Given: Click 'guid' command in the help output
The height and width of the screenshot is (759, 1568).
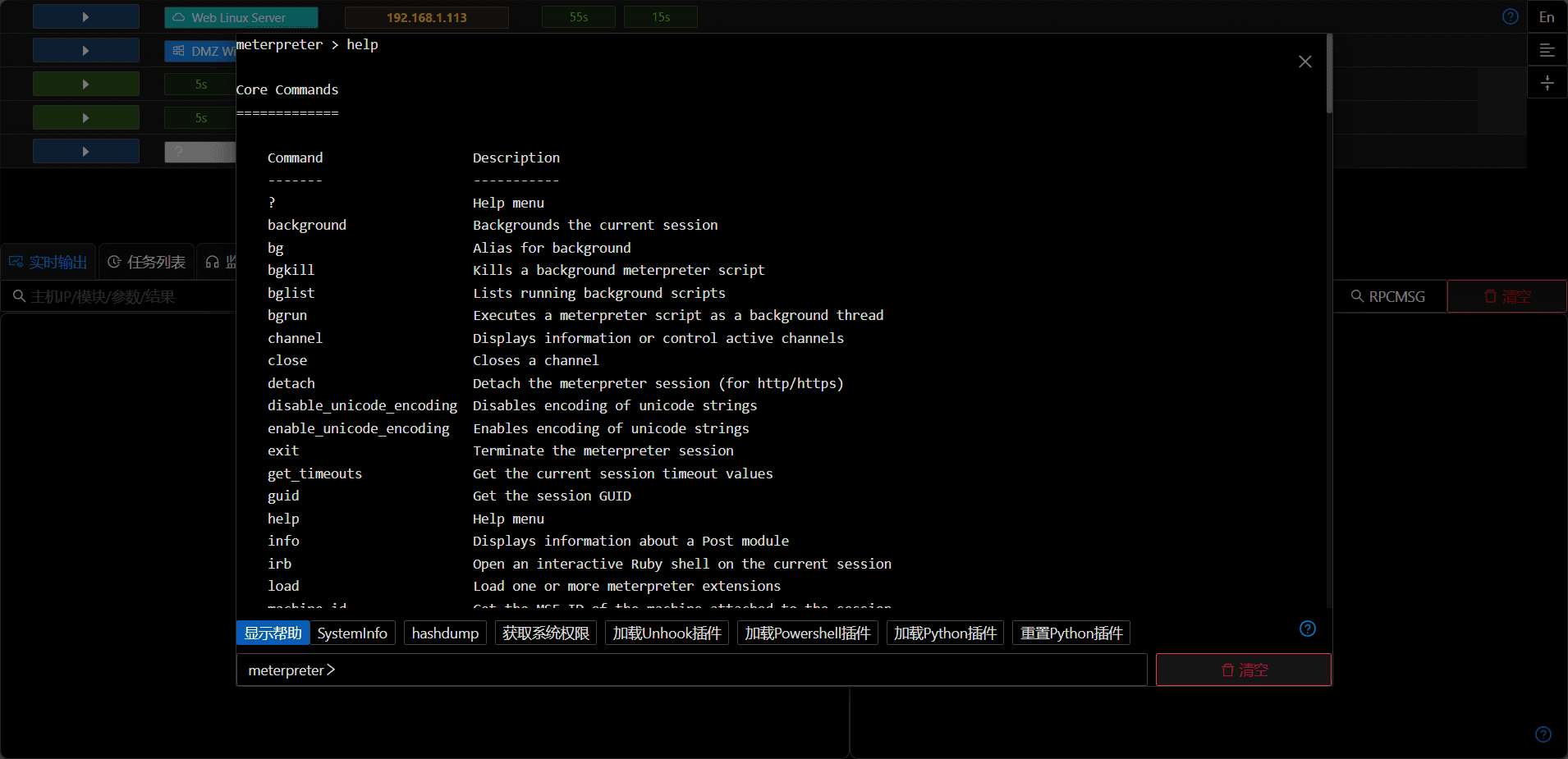Looking at the screenshot, I should coord(283,496).
